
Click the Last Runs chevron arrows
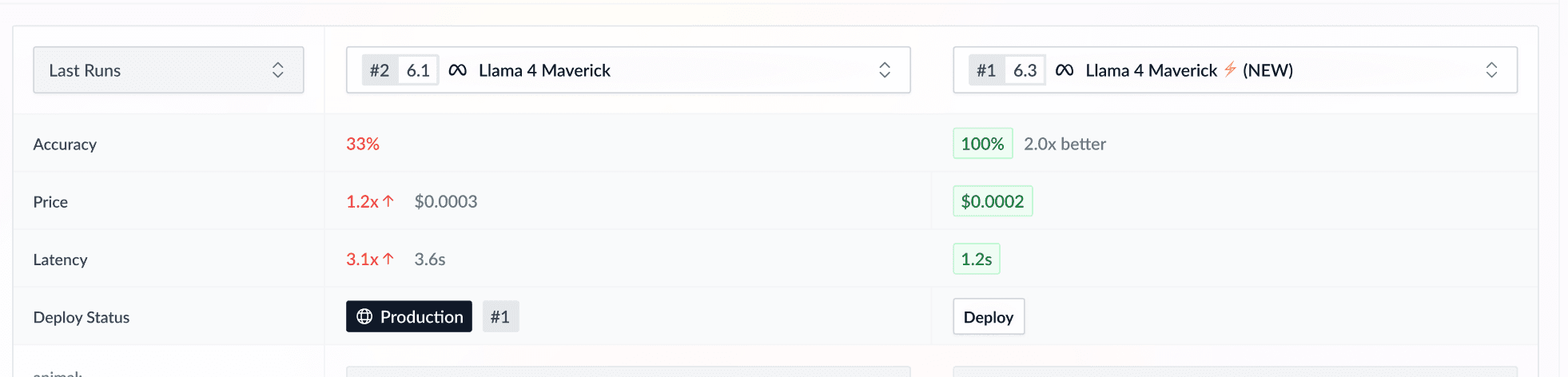pos(277,70)
